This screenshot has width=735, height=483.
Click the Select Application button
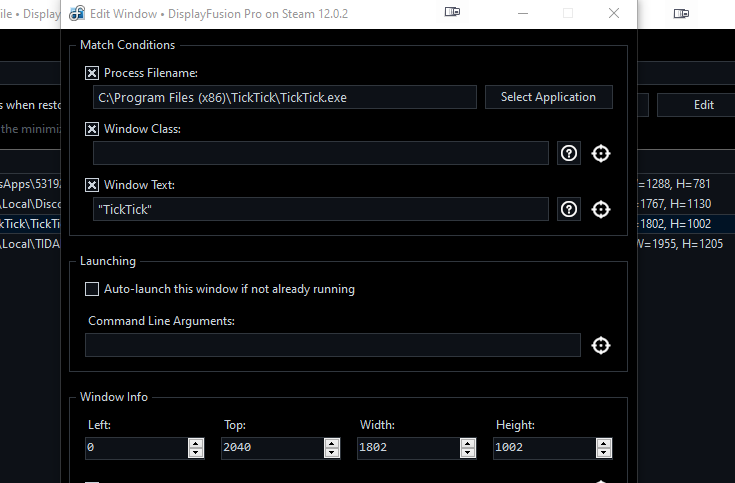click(548, 97)
